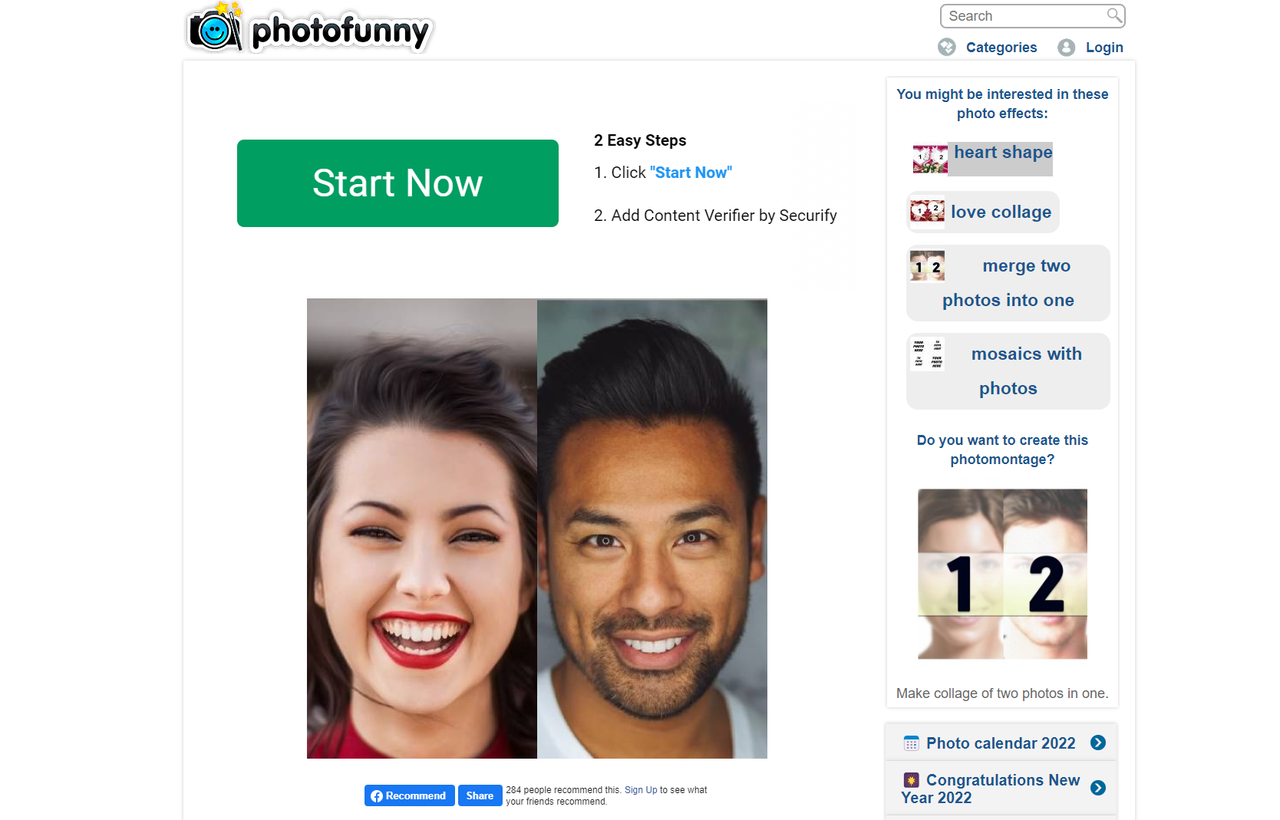Expand the Congratulations New Year 2022 chevron

[x=1098, y=788]
